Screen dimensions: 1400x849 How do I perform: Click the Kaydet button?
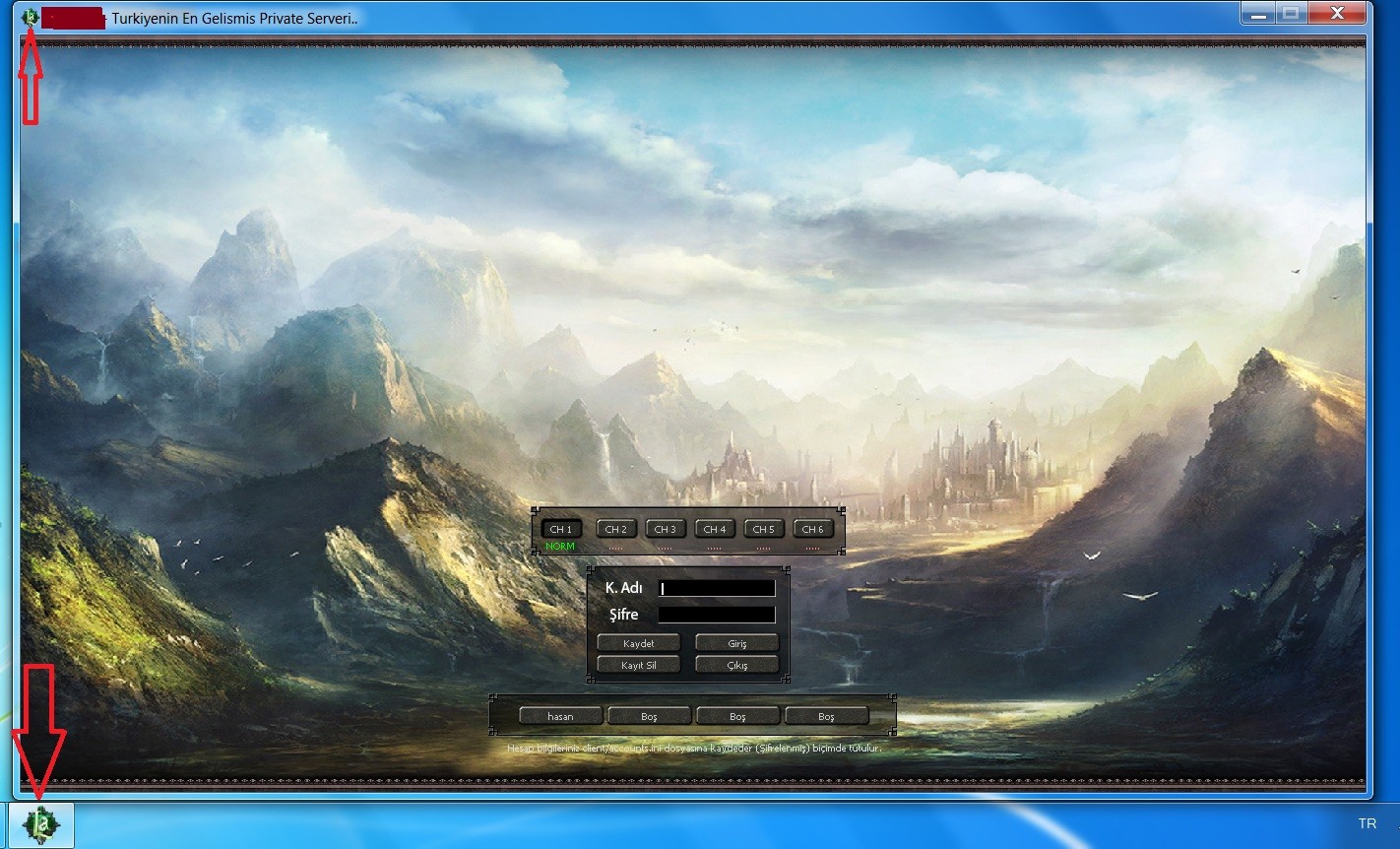639,643
